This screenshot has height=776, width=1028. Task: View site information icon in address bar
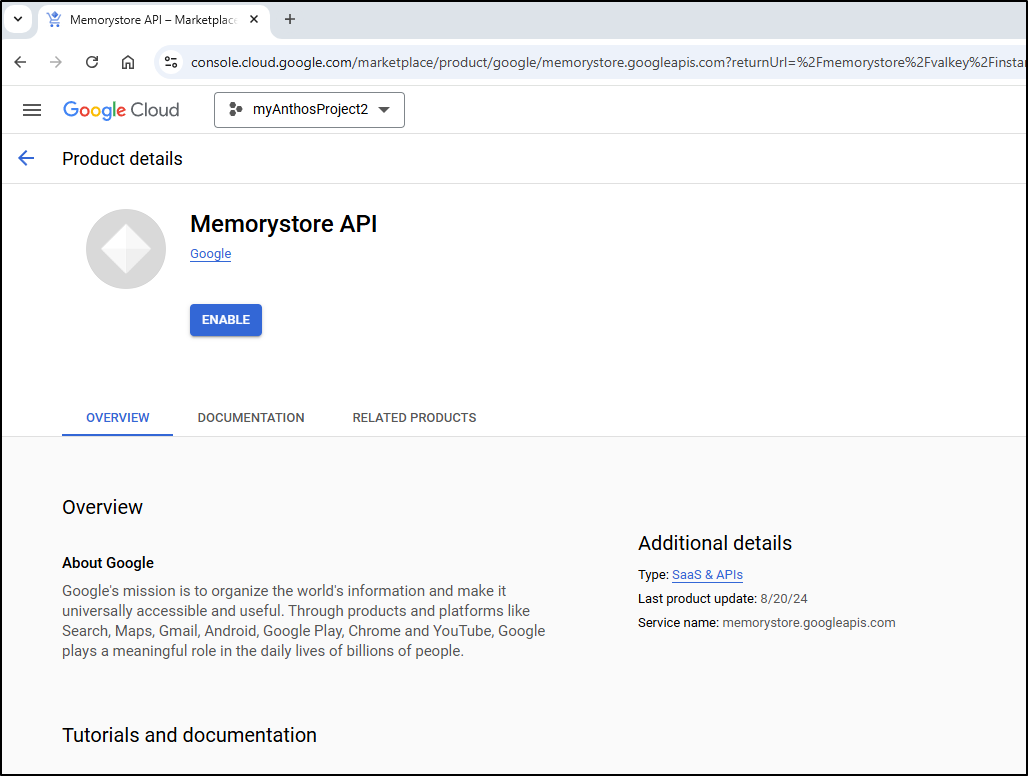click(171, 62)
